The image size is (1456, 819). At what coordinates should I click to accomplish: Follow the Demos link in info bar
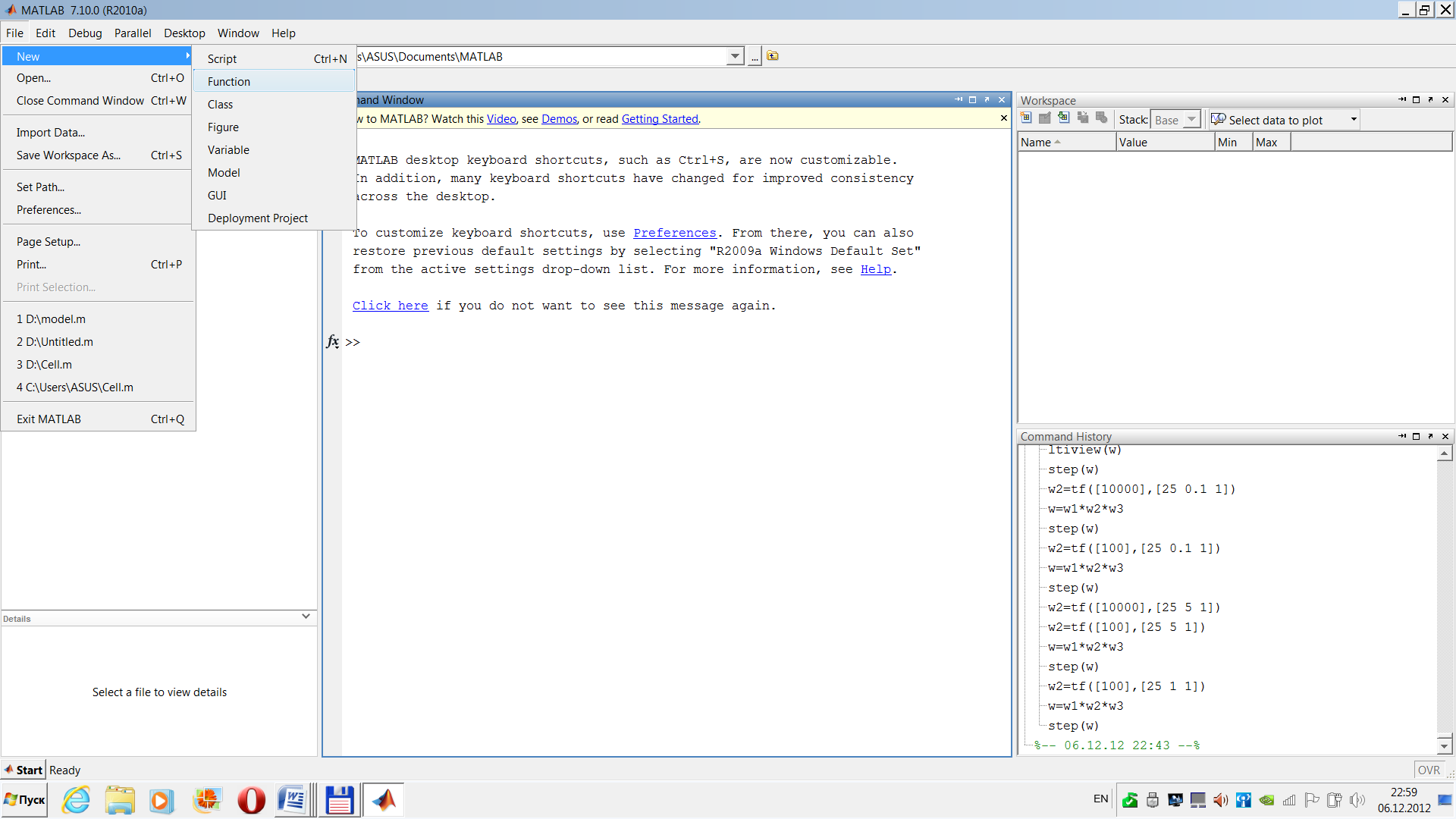(x=559, y=119)
